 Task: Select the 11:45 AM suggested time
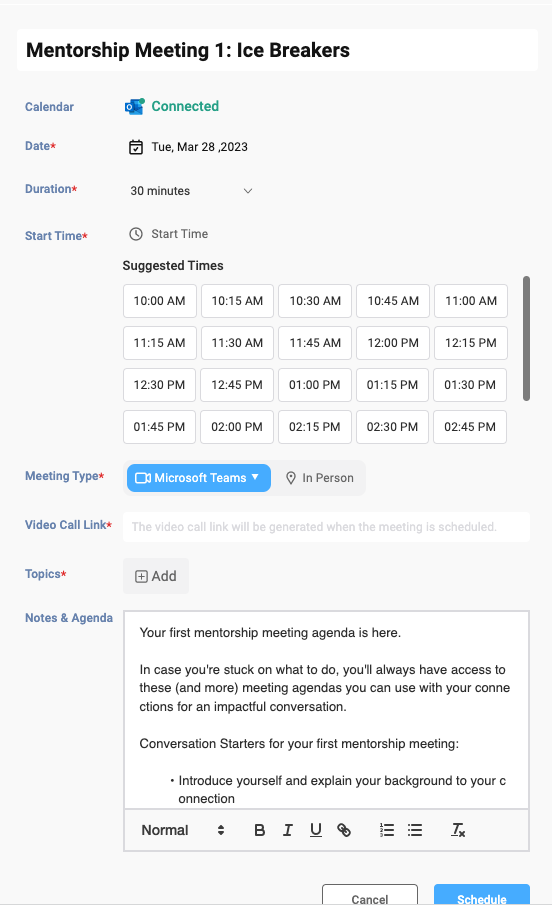point(315,343)
